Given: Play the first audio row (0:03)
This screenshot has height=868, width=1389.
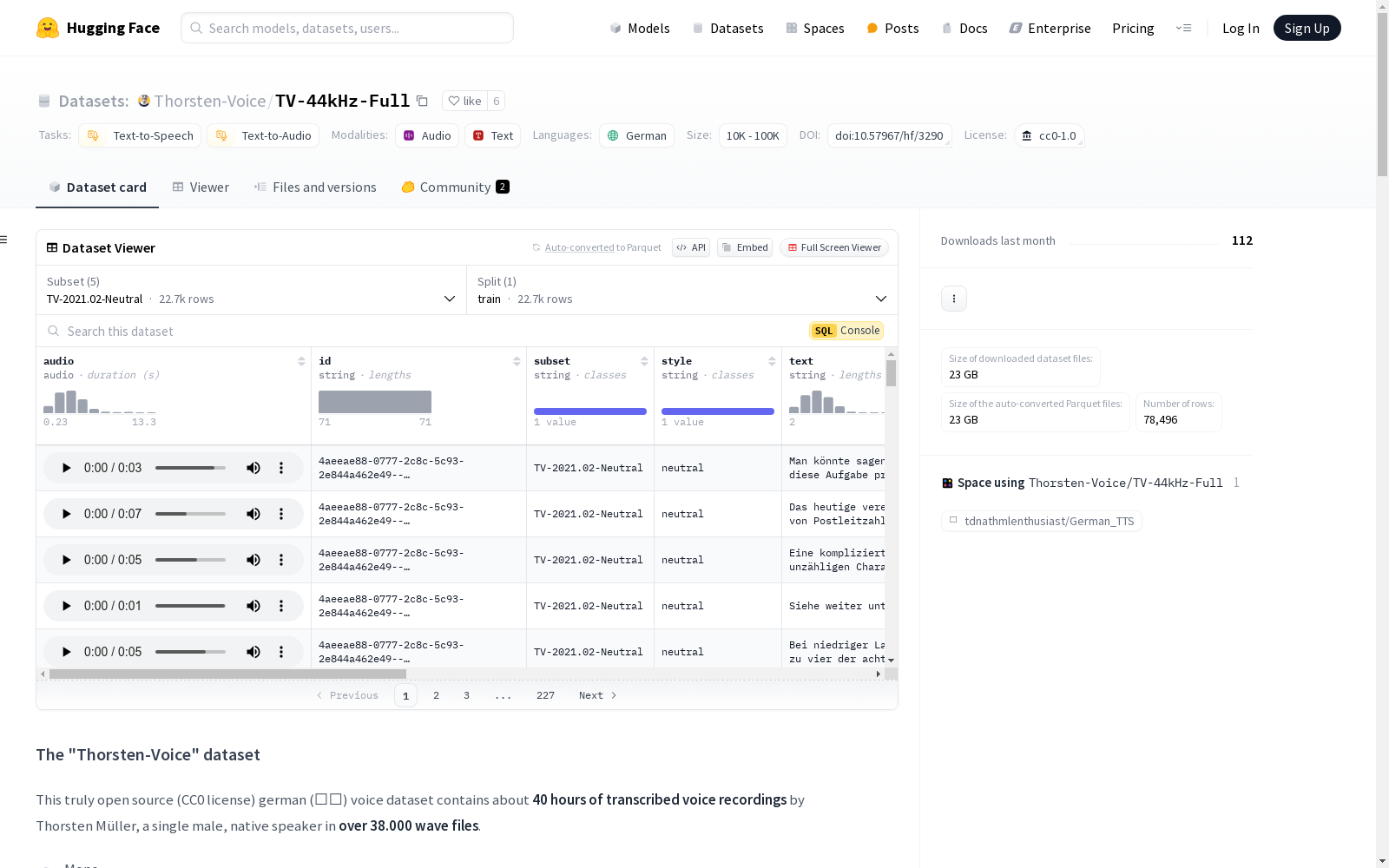Looking at the screenshot, I should 66,468.
